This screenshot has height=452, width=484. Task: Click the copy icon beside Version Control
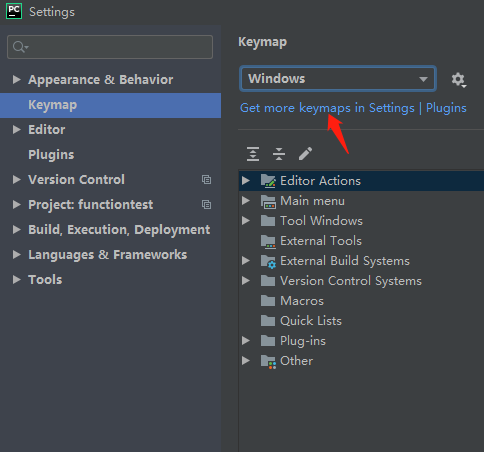click(x=206, y=180)
